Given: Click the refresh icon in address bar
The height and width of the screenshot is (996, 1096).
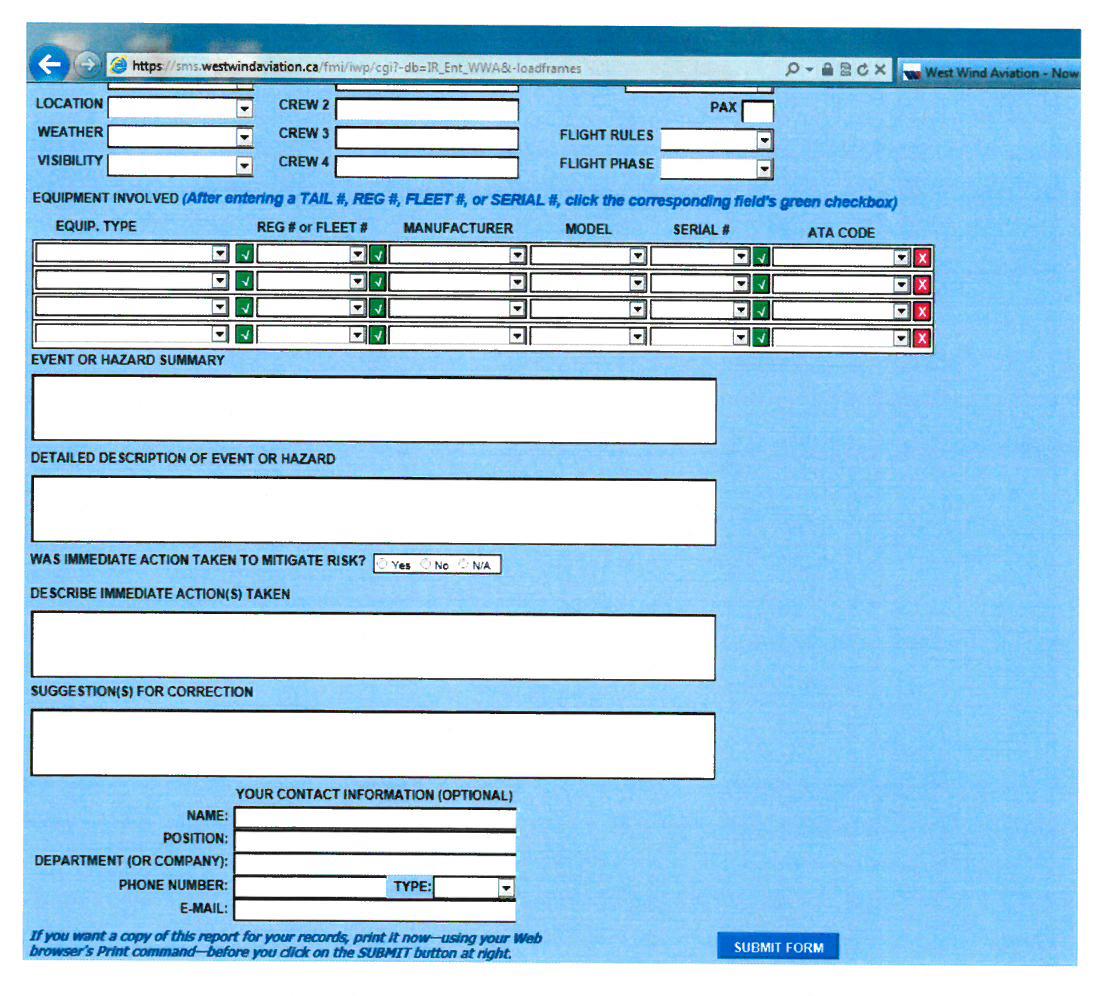Looking at the screenshot, I should (x=861, y=69).
